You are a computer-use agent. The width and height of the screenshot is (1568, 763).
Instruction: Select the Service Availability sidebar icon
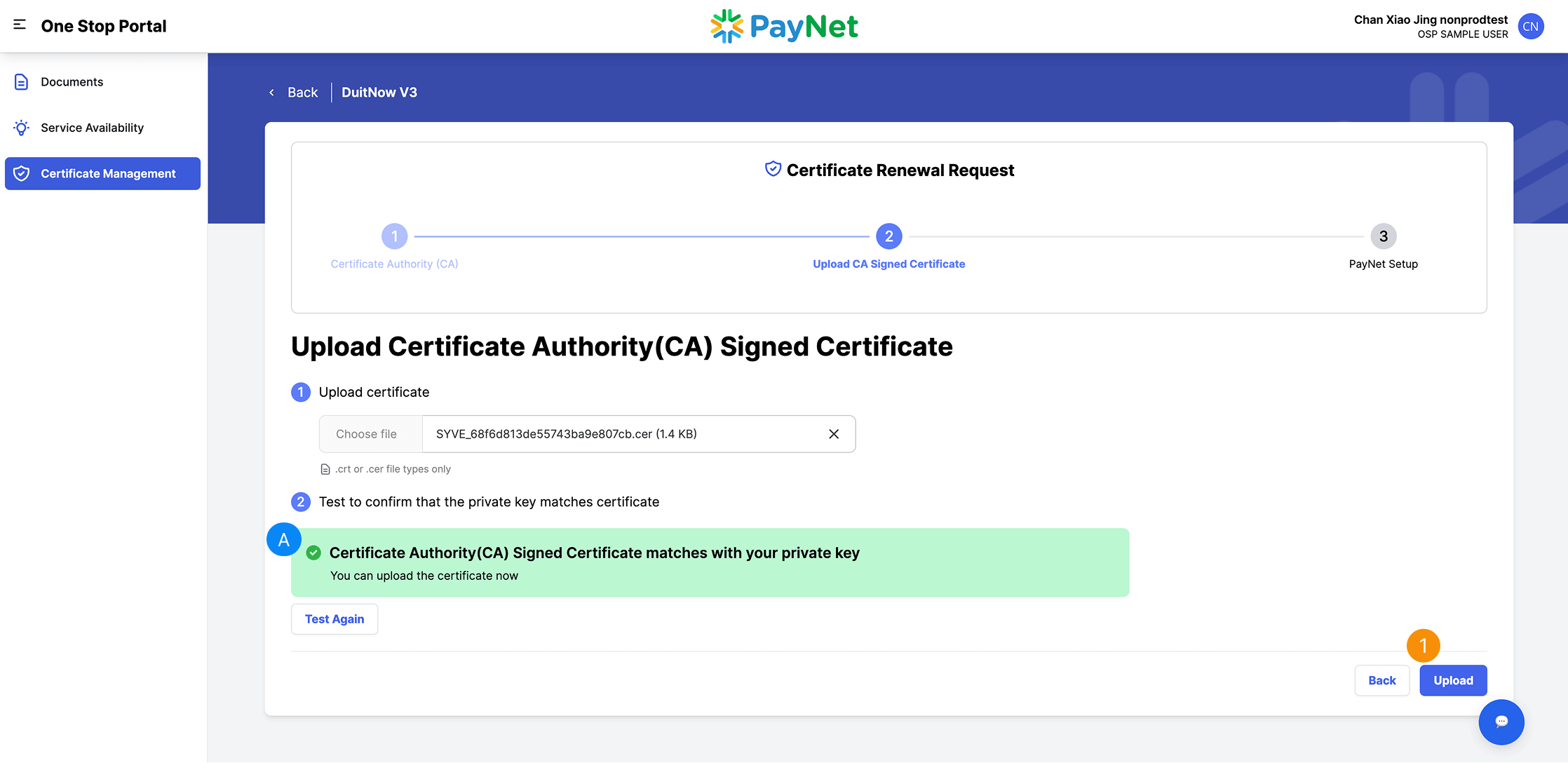(x=21, y=128)
